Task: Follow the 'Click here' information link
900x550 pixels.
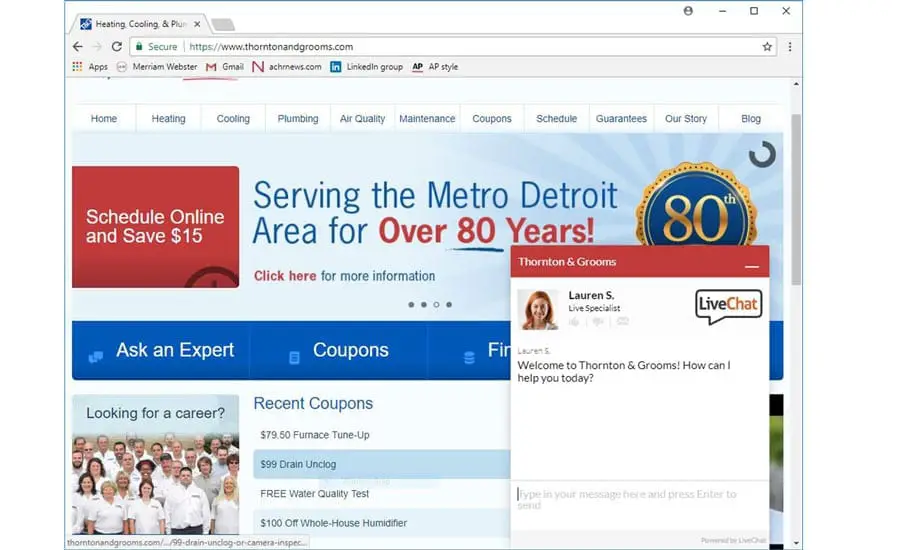Action: pyautogui.click(x=285, y=276)
